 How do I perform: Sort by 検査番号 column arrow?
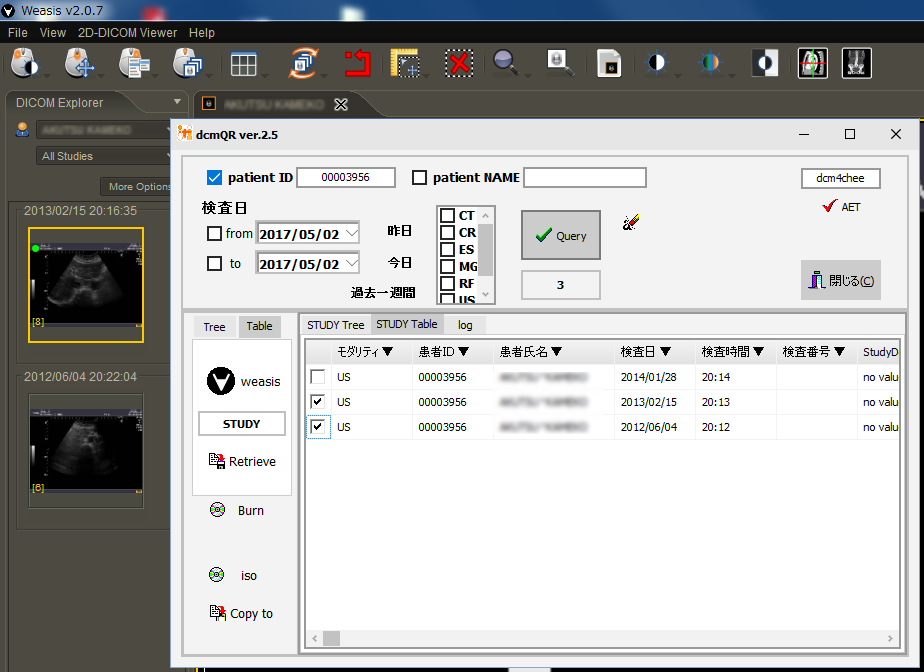[x=840, y=352]
